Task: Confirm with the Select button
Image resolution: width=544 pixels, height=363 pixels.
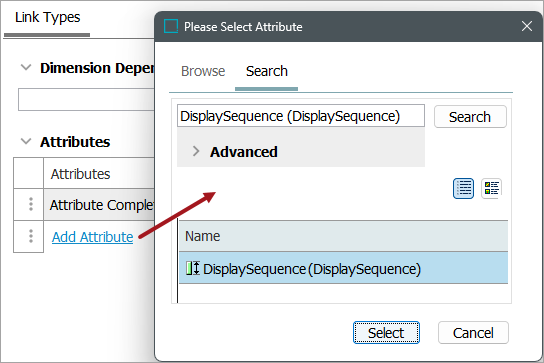Action: tap(386, 333)
